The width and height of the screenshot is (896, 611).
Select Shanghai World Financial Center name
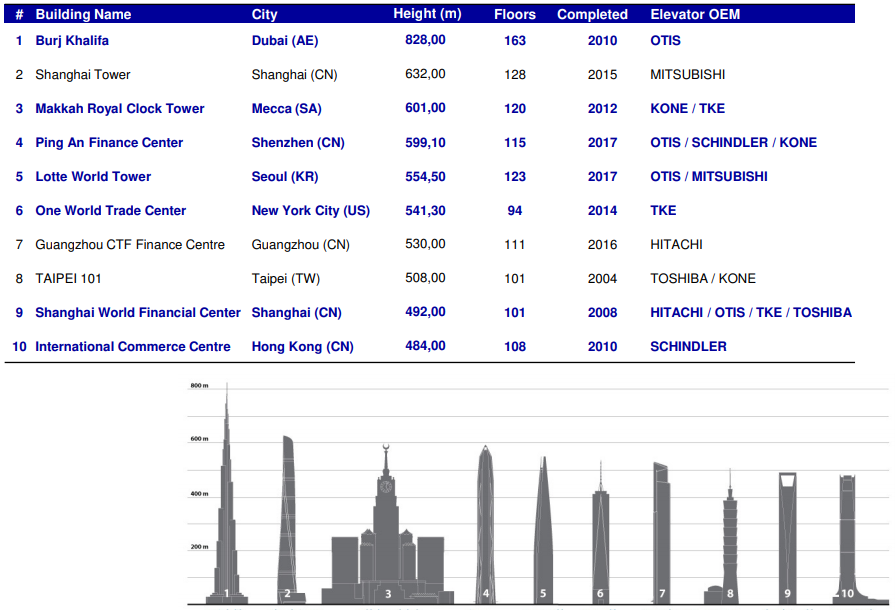[138, 313]
